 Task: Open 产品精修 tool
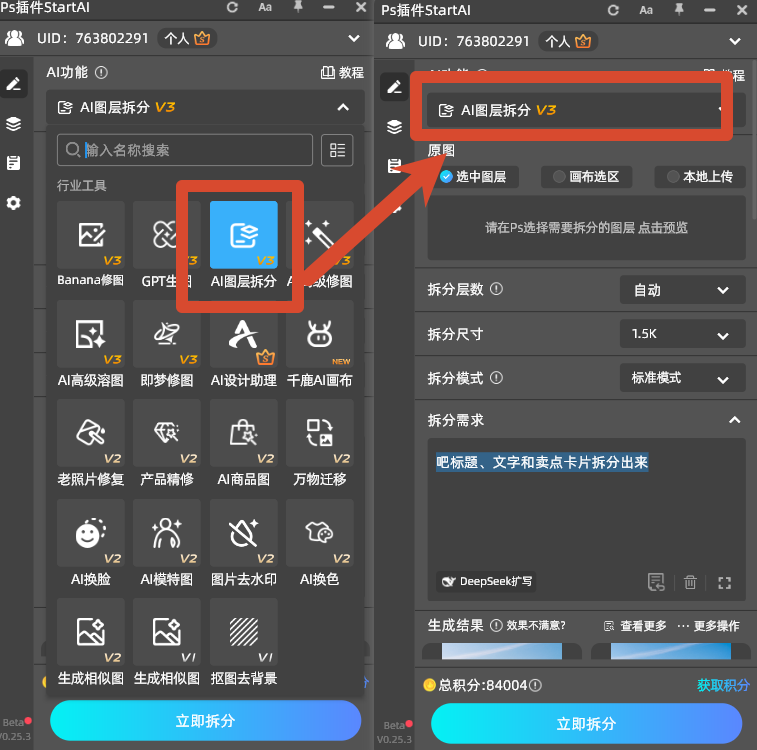pos(167,444)
